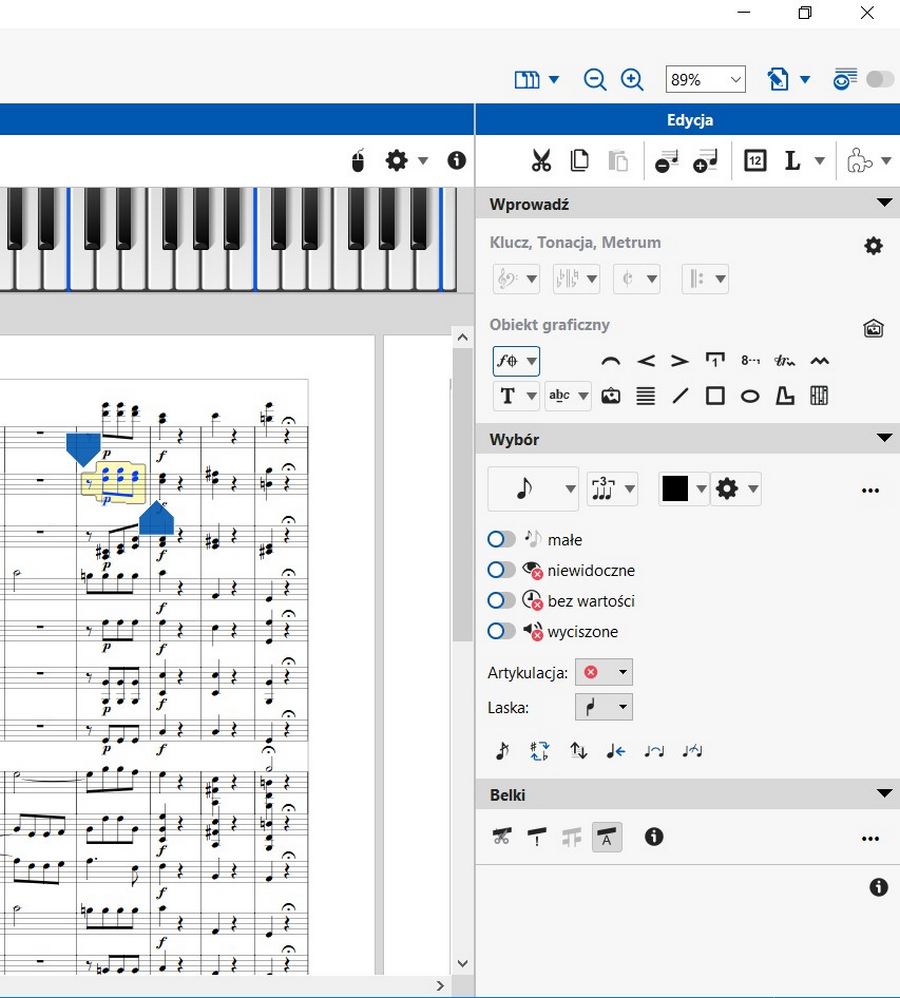Image resolution: width=900 pixels, height=998 pixels.
Task: Click the black color swatch
Action: click(x=675, y=489)
